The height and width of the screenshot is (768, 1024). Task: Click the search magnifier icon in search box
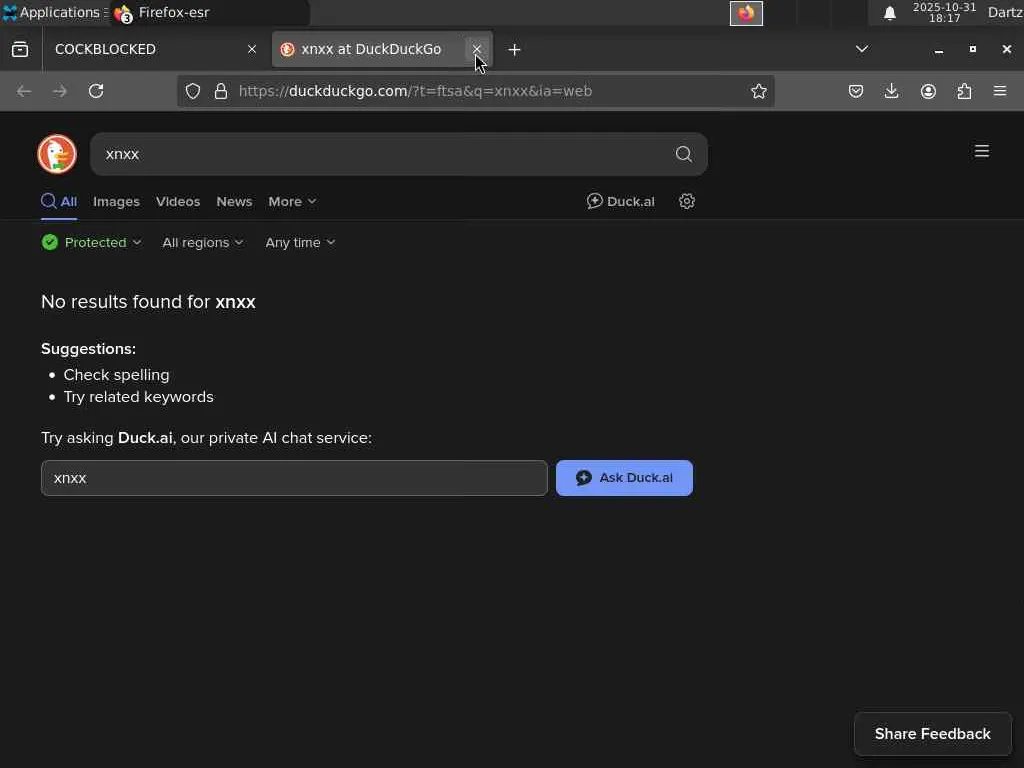683,154
